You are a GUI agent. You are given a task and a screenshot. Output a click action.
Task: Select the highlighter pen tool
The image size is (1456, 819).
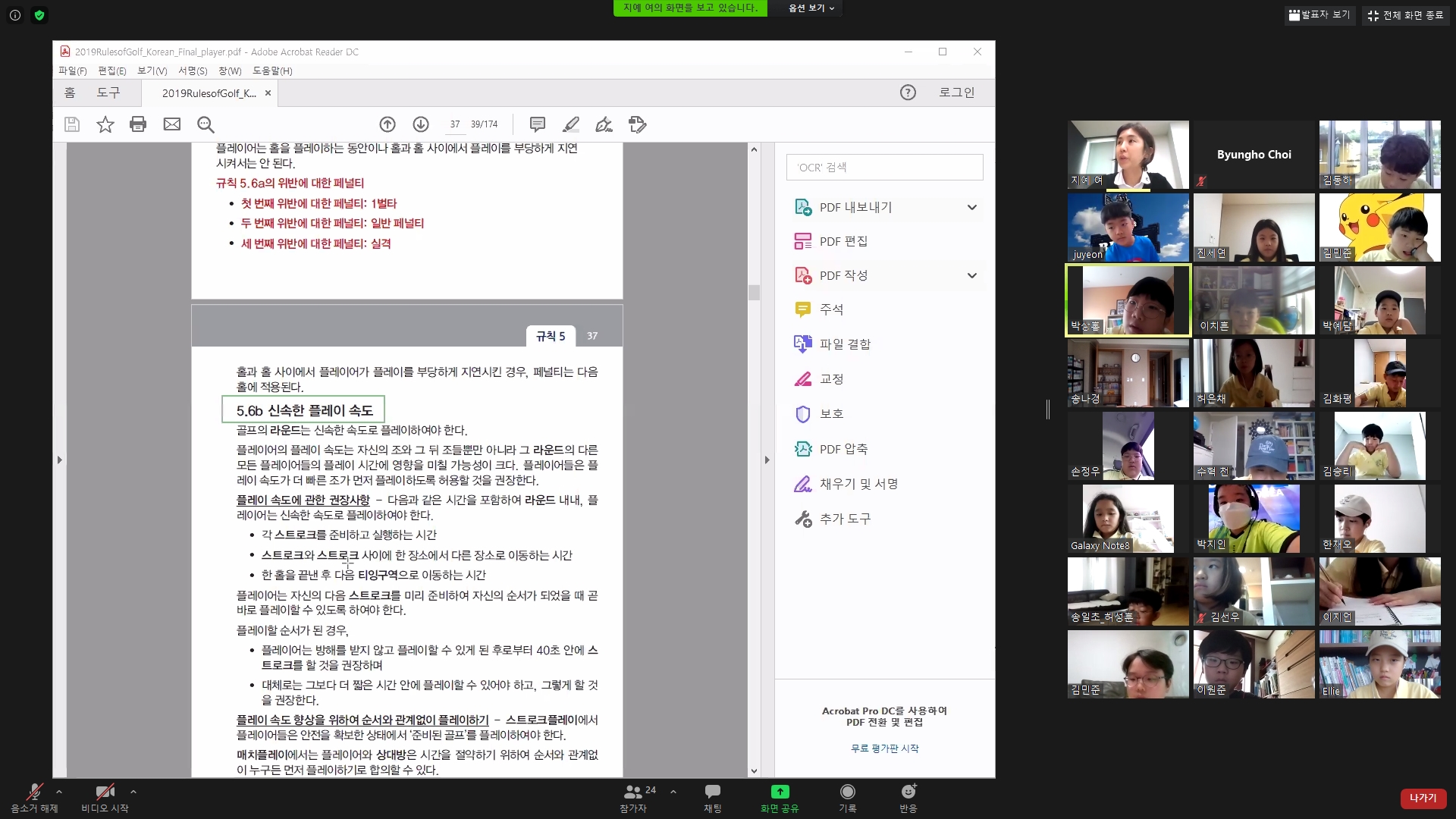click(571, 124)
